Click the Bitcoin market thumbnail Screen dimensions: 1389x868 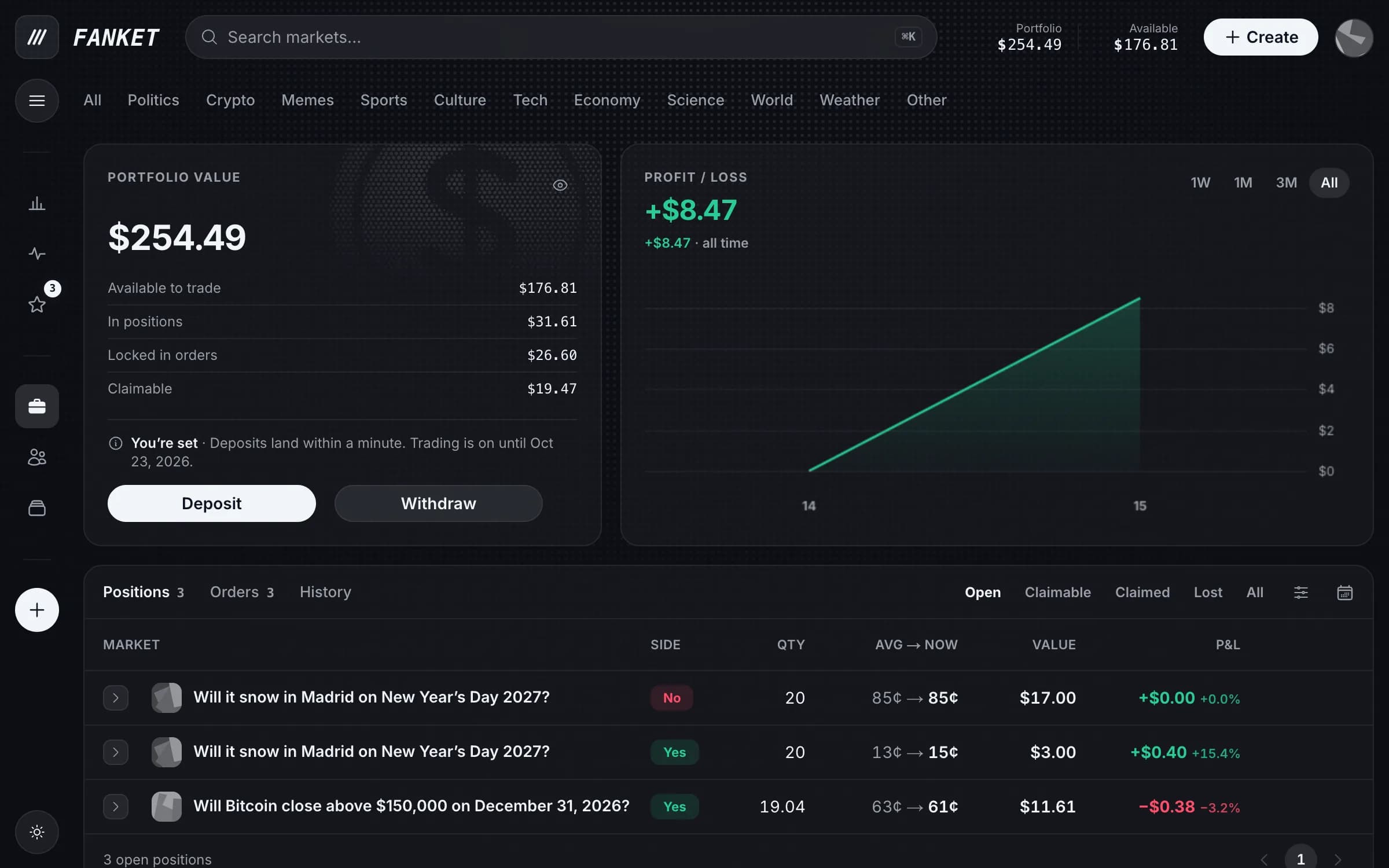(167, 807)
